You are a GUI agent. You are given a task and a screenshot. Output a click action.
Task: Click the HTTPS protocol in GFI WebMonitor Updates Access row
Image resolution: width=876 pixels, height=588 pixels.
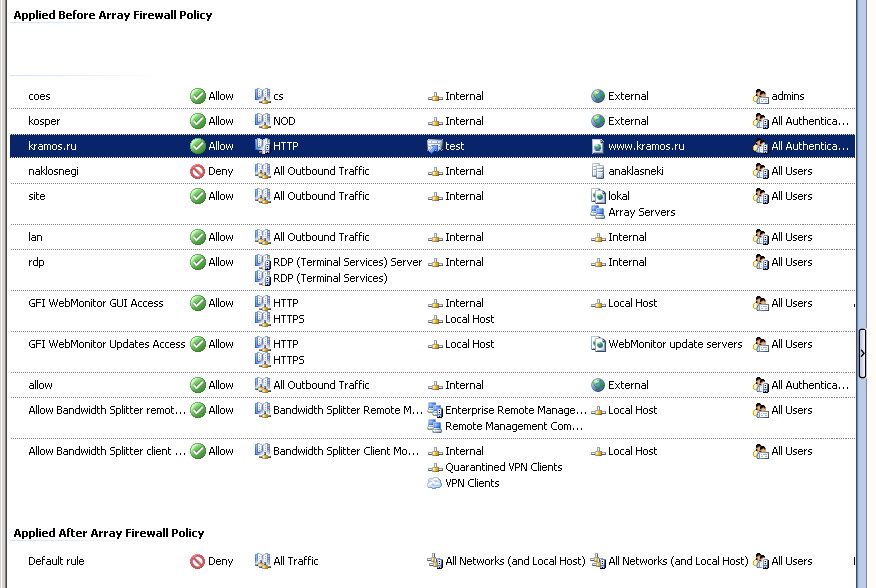[x=289, y=360]
